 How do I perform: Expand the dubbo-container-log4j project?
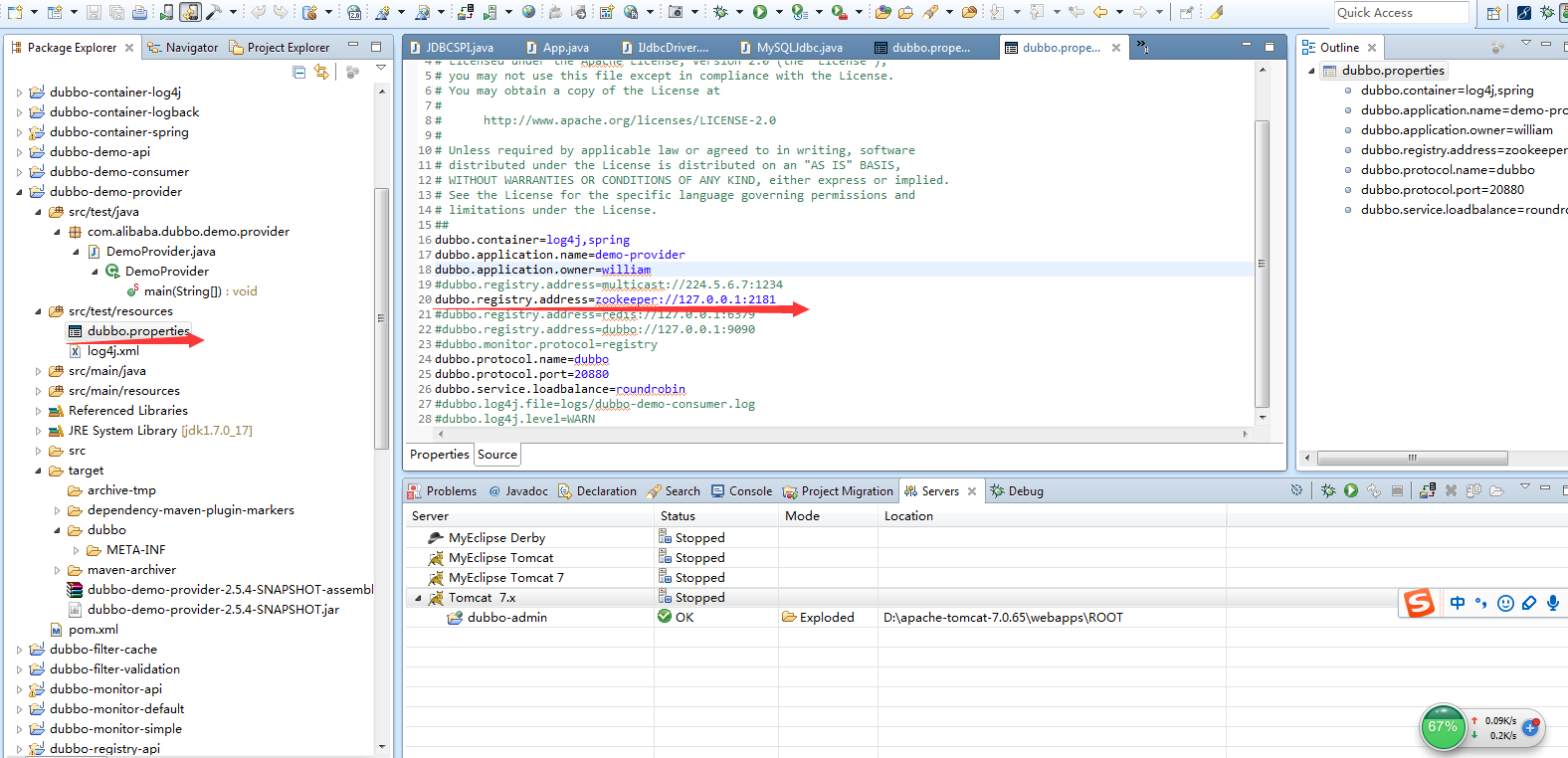19,93
